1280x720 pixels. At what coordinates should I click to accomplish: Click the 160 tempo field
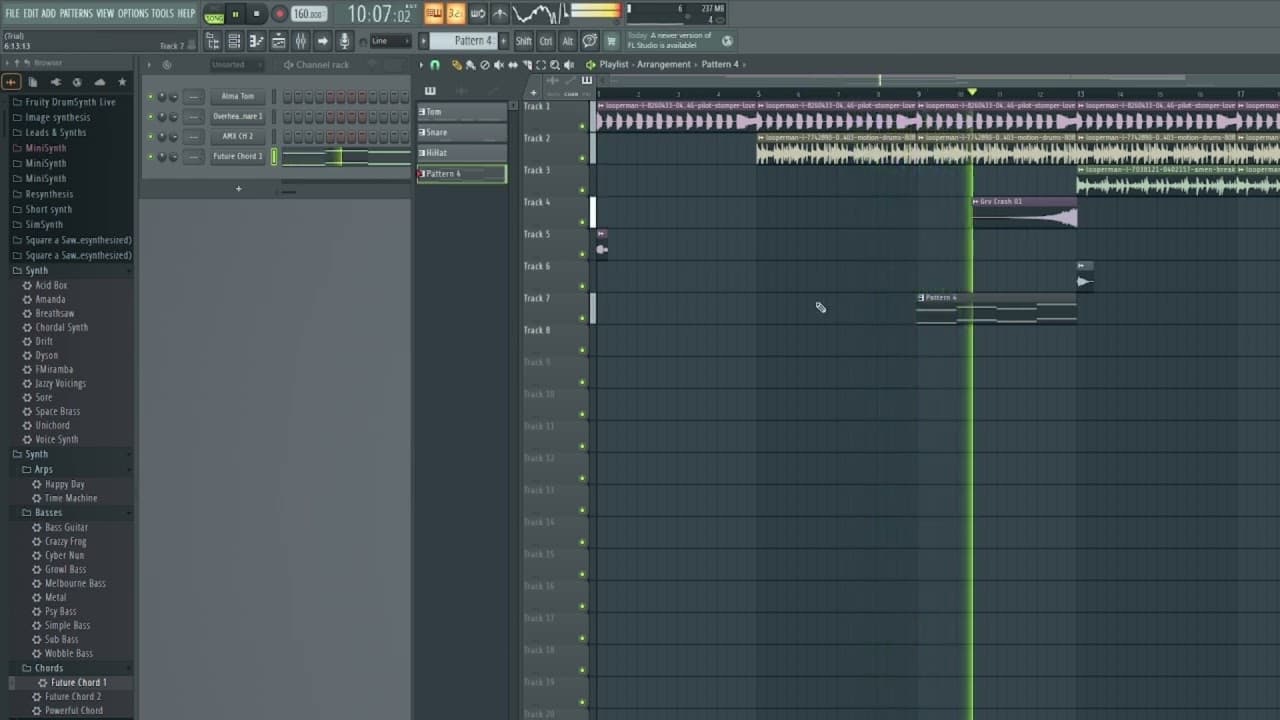(x=308, y=14)
